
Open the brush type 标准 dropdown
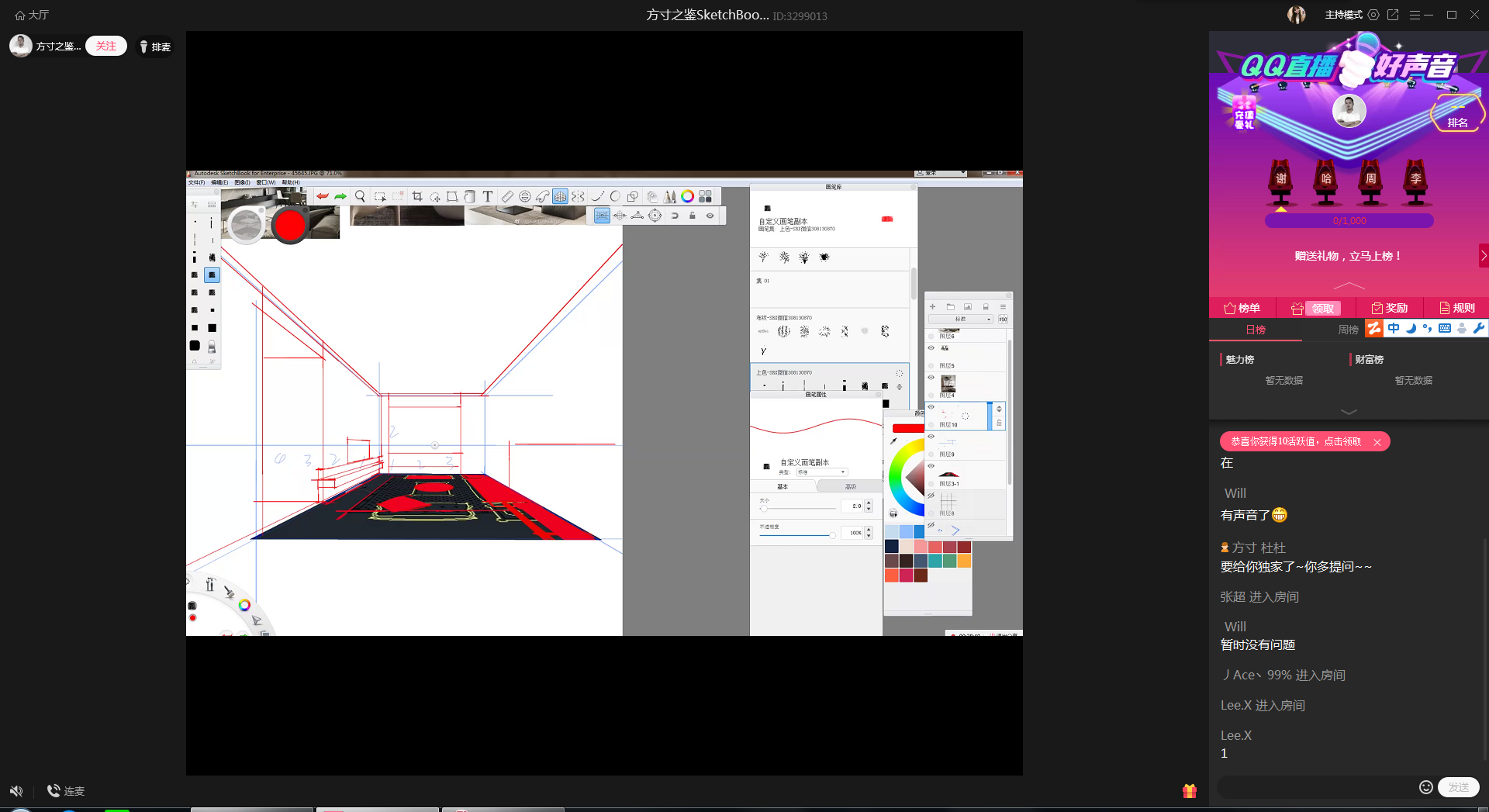(x=822, y=472)
